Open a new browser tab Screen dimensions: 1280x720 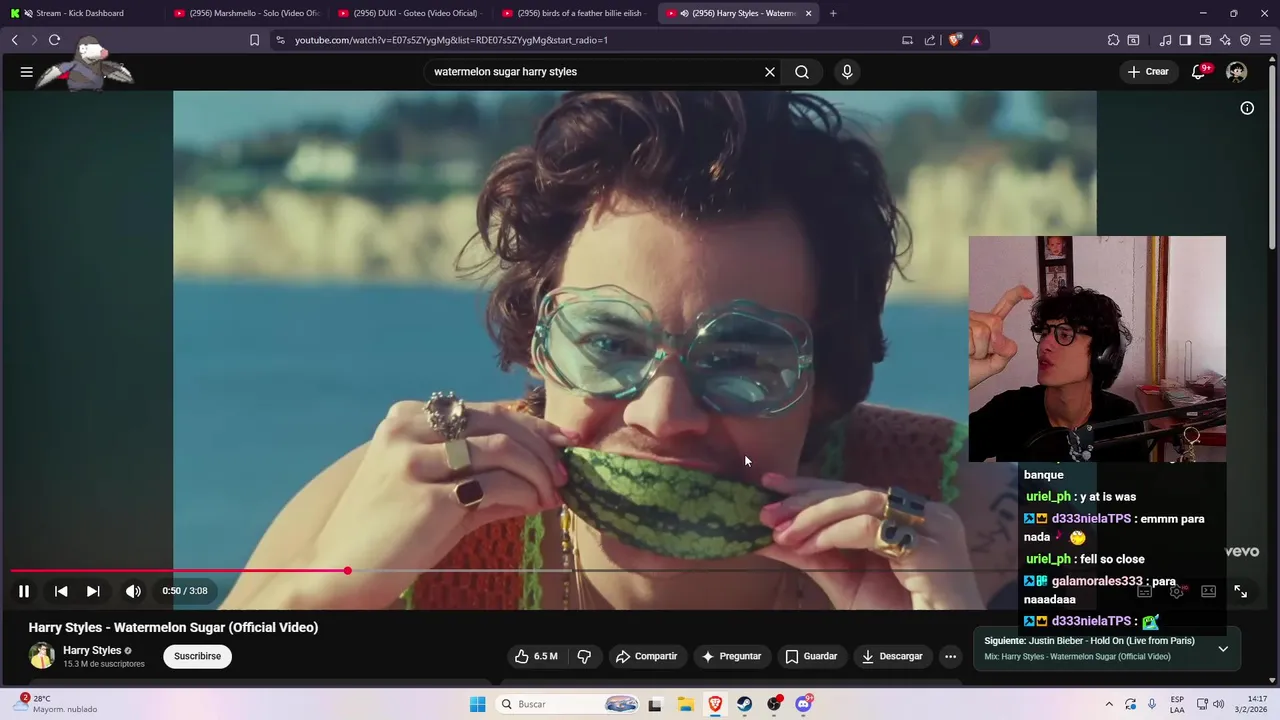click(x=833, y=13)
